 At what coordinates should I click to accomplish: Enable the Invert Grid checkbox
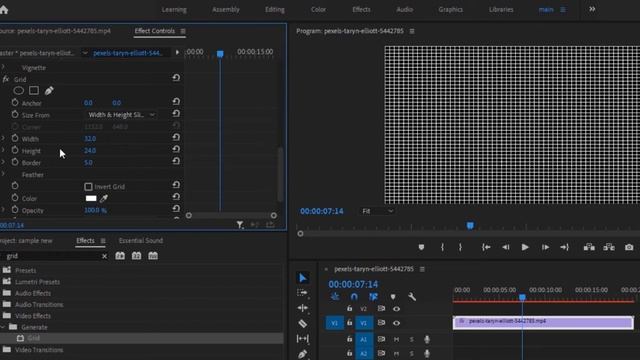[x=88, y=187]
